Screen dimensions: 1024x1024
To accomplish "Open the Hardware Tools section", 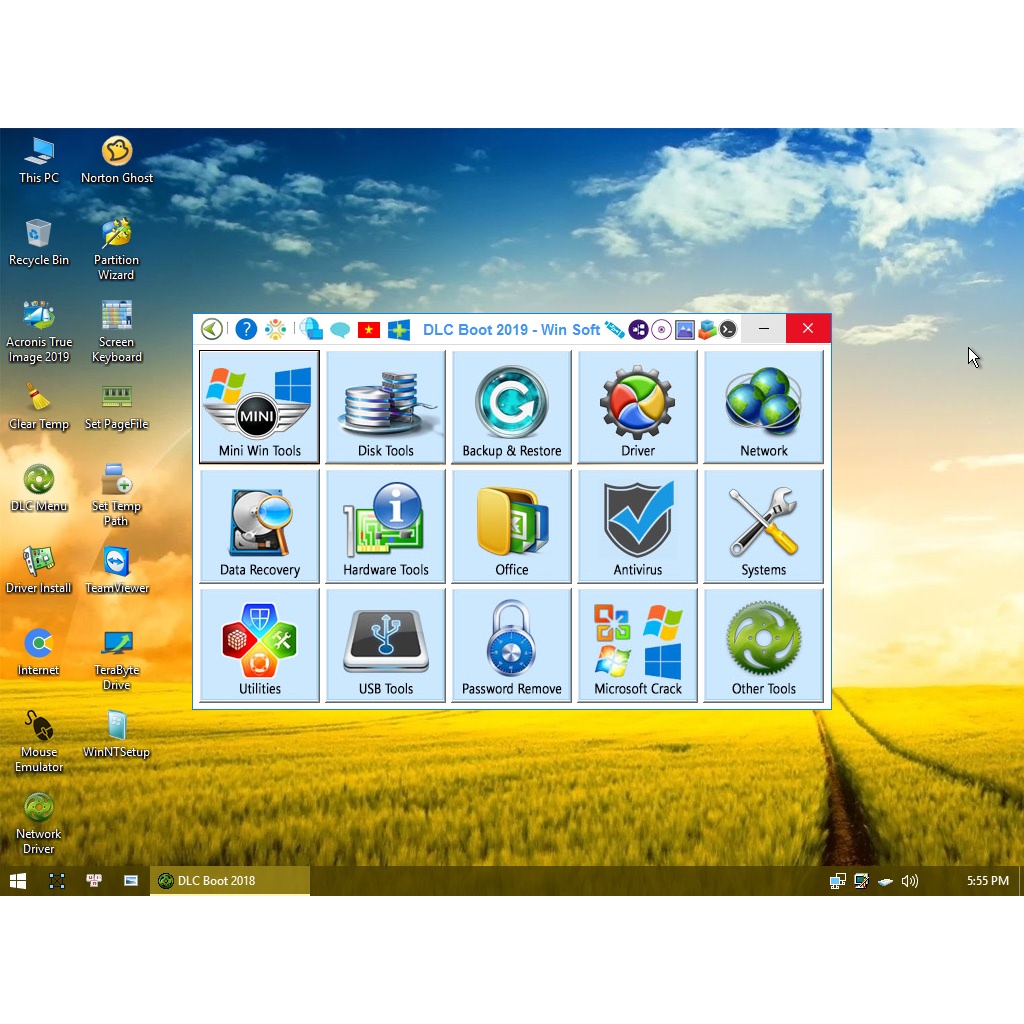I will 385,525.
